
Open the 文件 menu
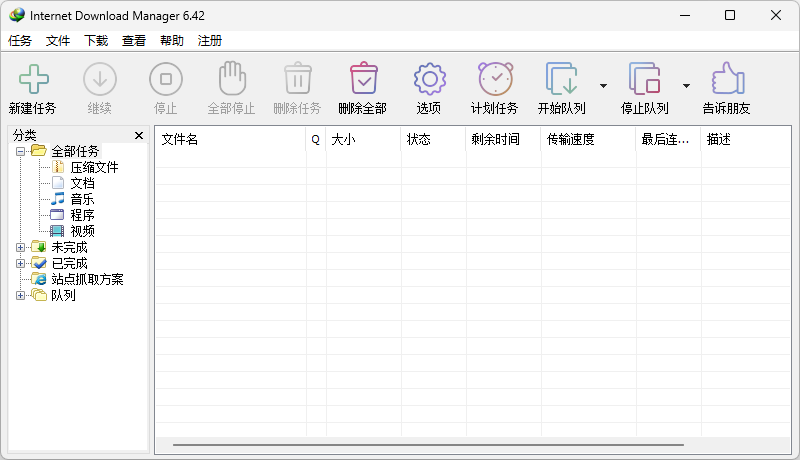click(x=58, y=41)
